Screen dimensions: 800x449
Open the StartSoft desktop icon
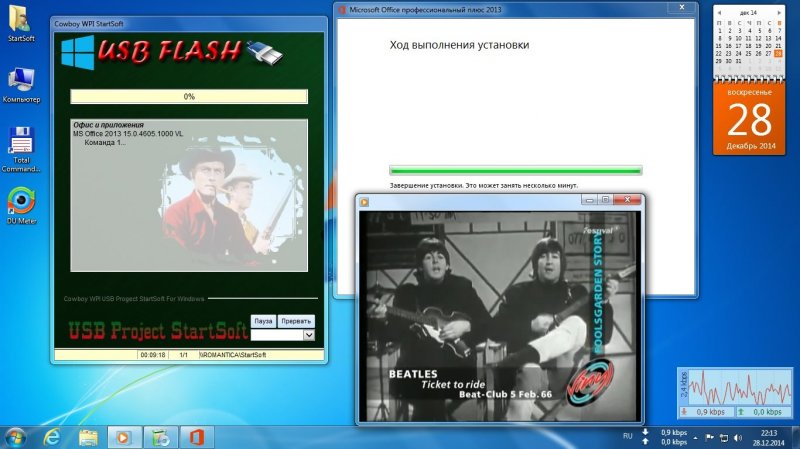tap(20, 23)
